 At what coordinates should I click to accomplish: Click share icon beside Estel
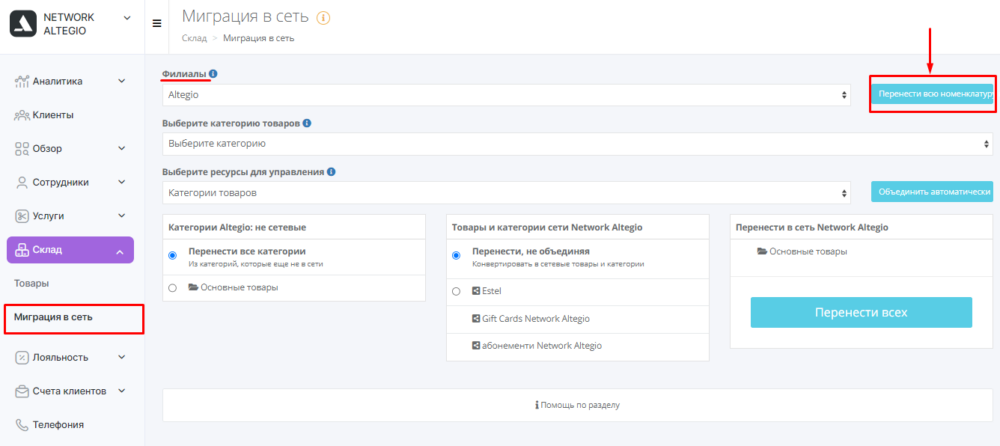click(475, 291)
